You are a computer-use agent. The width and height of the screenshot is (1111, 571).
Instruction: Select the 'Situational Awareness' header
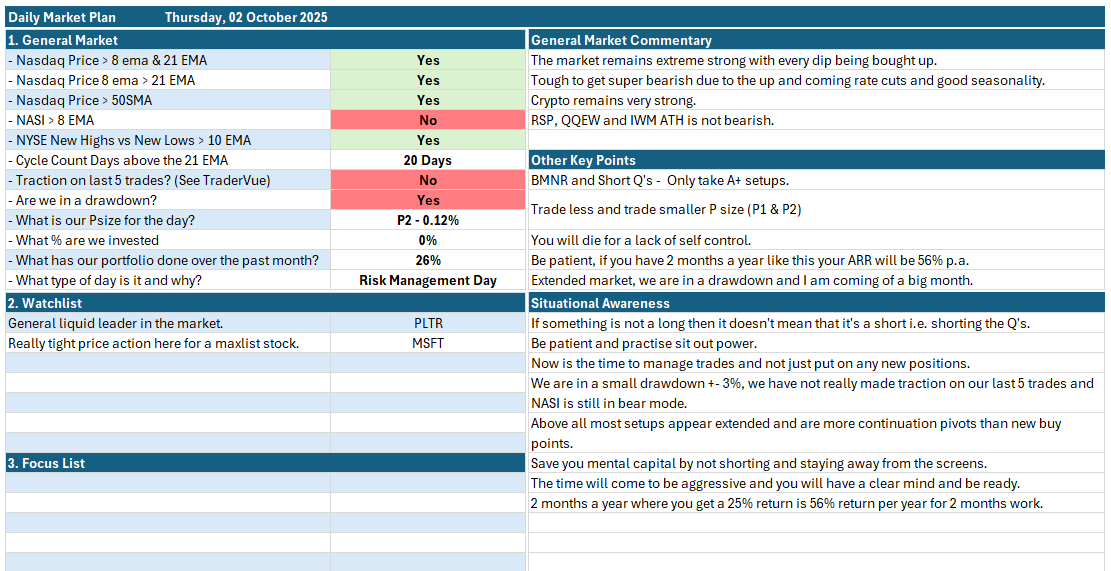(x=817, y=303)
